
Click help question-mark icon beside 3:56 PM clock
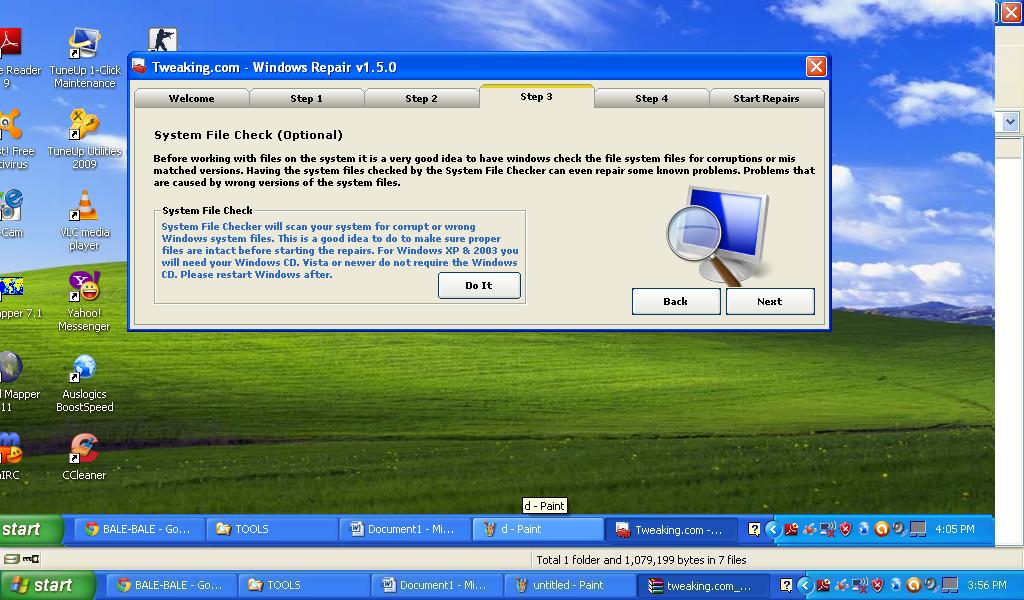pyautogui.click(x=786, y=585)
